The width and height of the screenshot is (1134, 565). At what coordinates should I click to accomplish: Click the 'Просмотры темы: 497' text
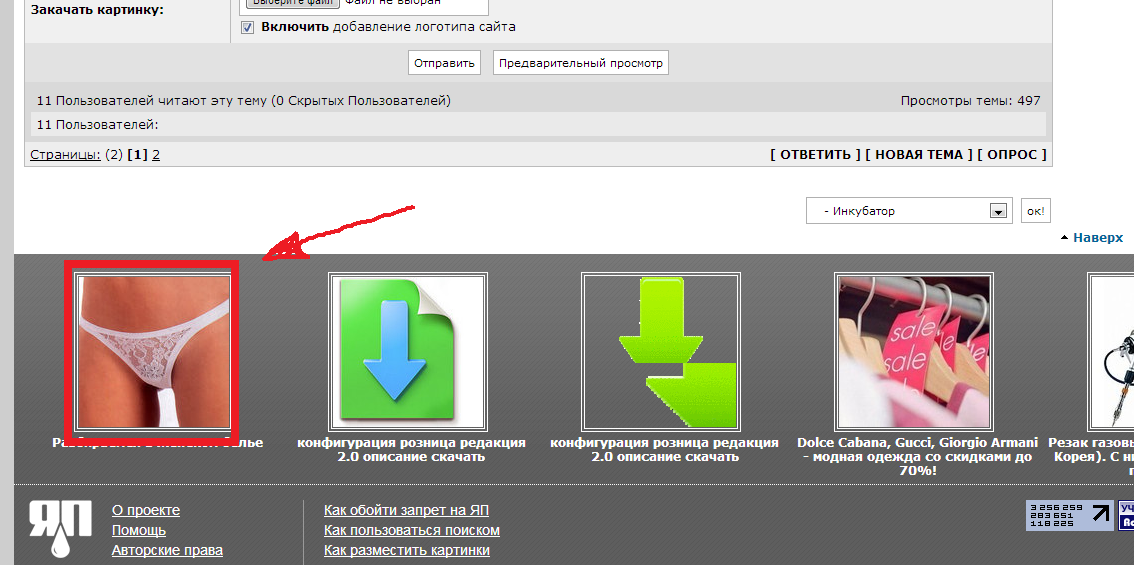971,101
